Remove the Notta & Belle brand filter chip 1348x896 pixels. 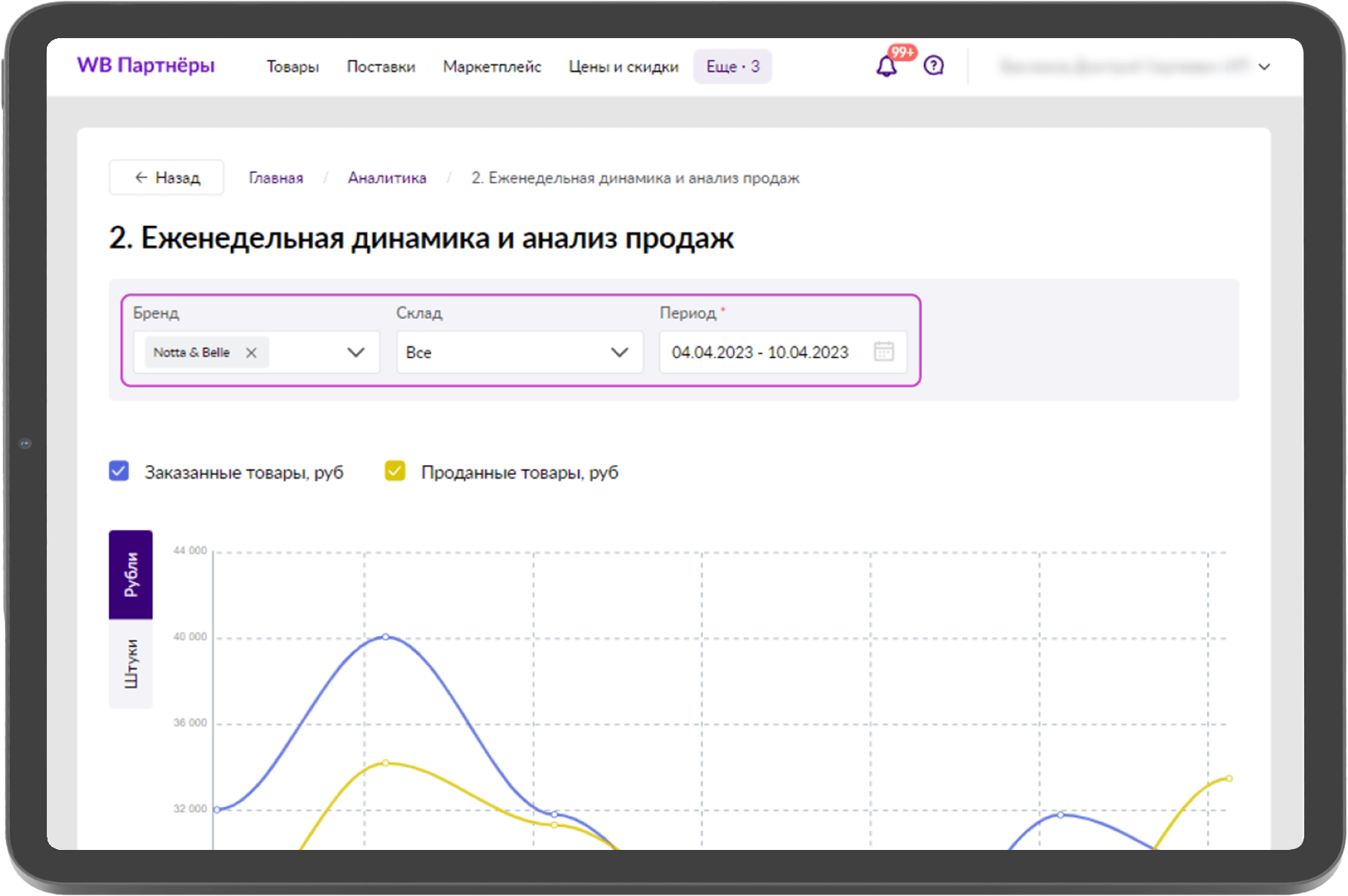(252, 352)
